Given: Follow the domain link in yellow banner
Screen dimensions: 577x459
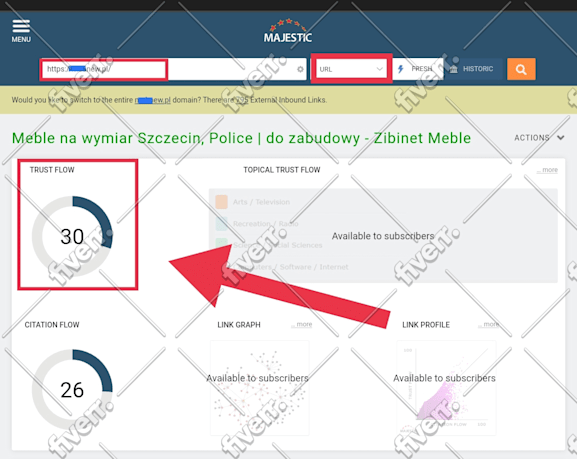Looking at the screenshot, I should 152,100.
